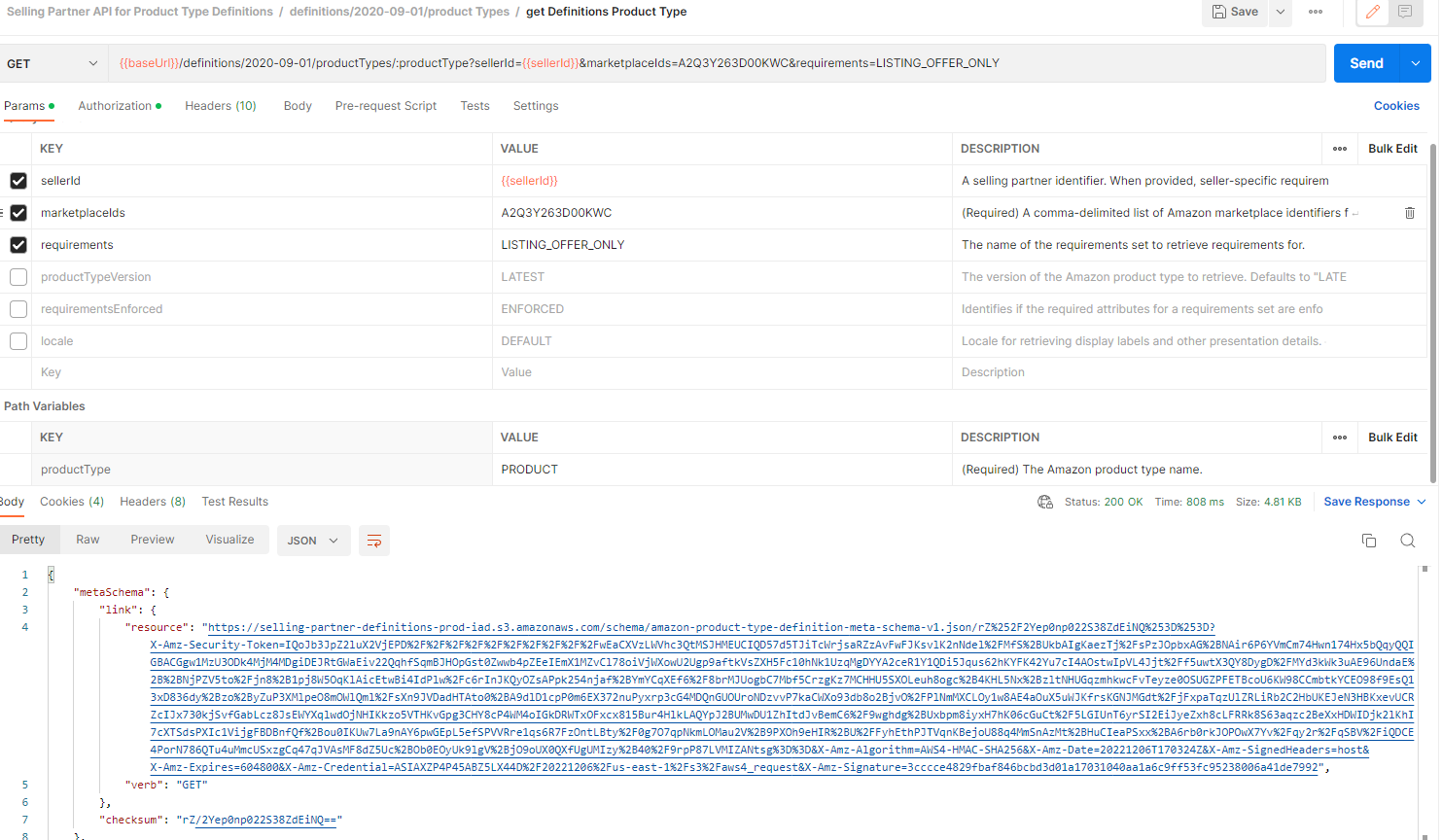This screenshot has height=840, width=1442.
Task: Select the Preview response view
Action: pos(153,540)
